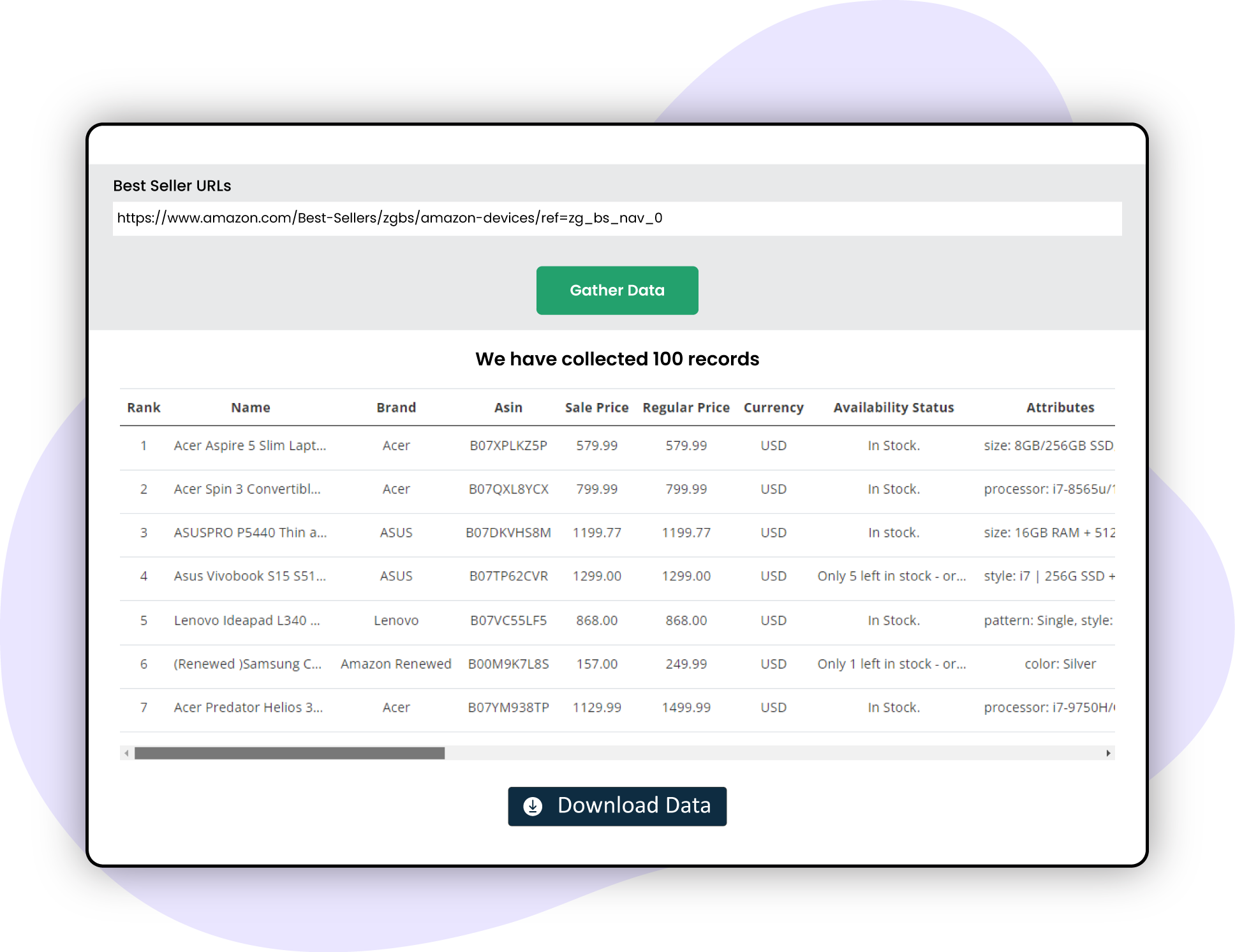The height and width of the screenshot is (952, 1235).
Task: Click the Only 1 left in stock cell
Action: (892, 664)
